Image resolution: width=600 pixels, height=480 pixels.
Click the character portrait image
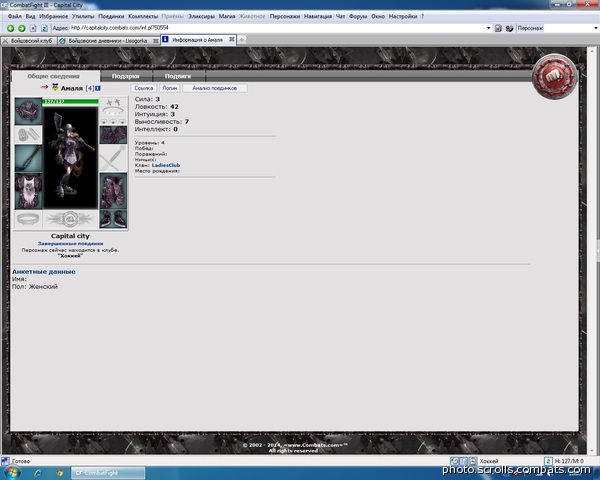pyautogui.click(x=70, y=157)
